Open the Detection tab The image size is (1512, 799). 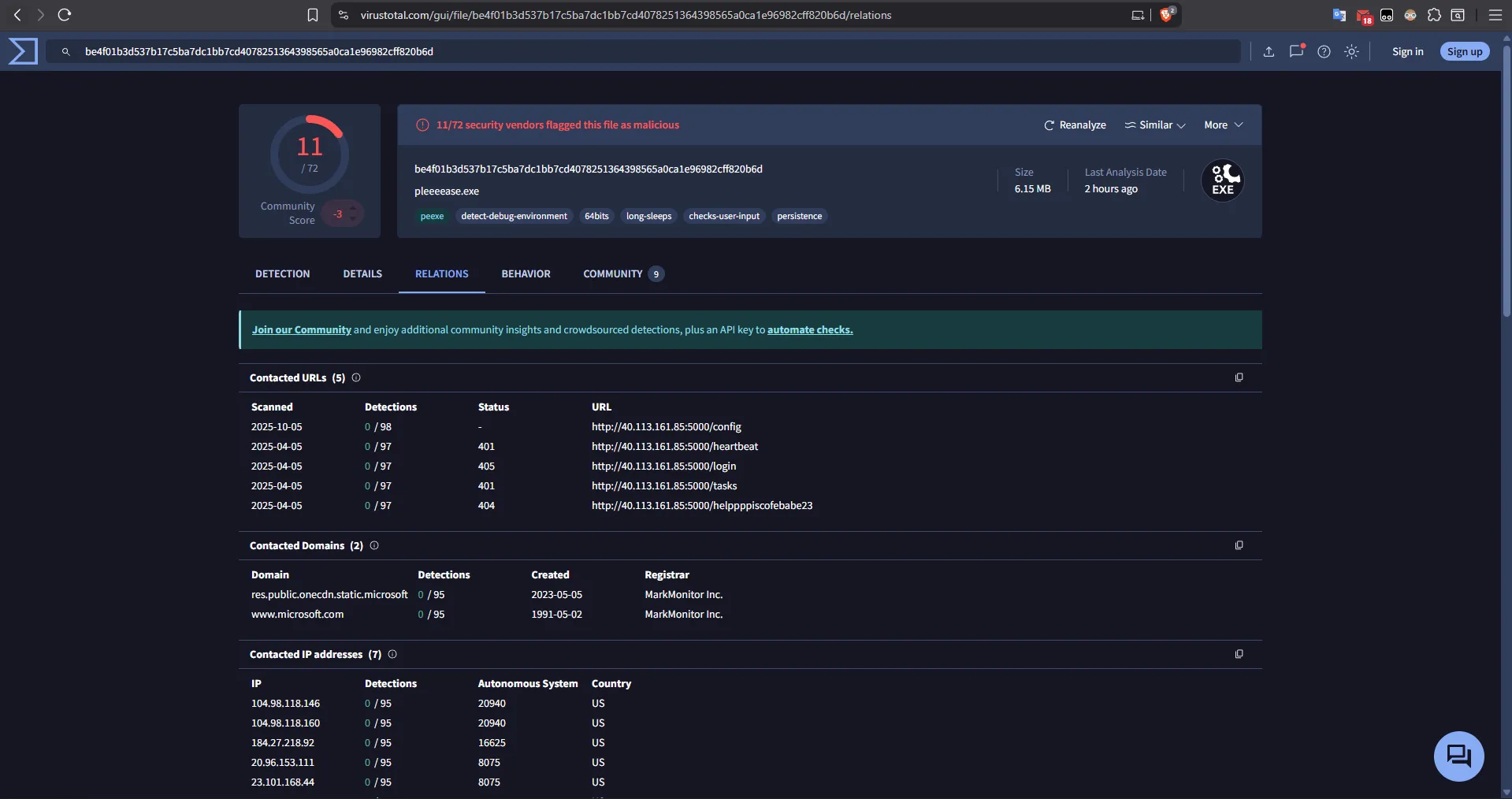[282, 274]
